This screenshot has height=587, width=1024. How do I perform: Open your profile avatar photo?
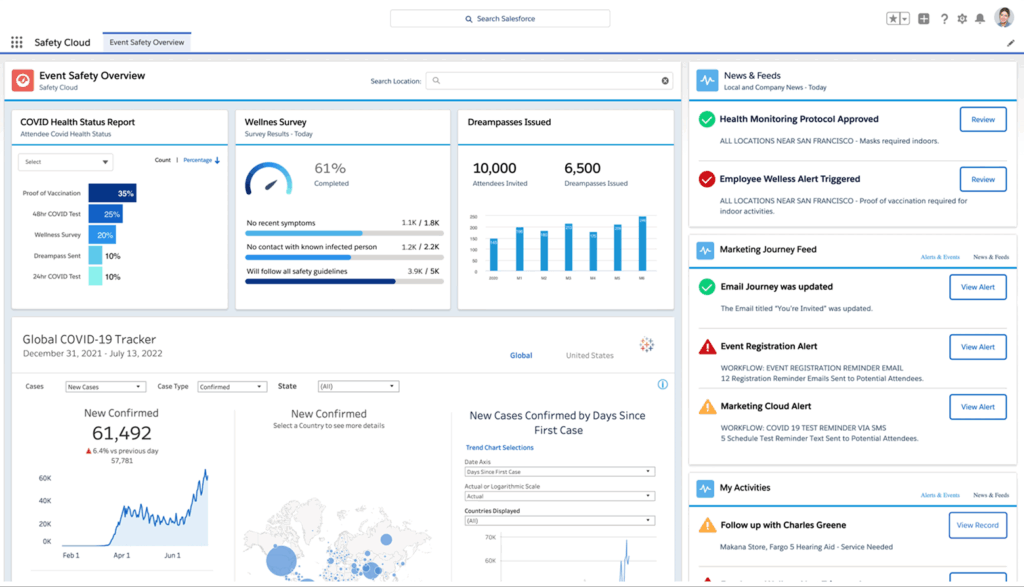(x=1003, y=16)
